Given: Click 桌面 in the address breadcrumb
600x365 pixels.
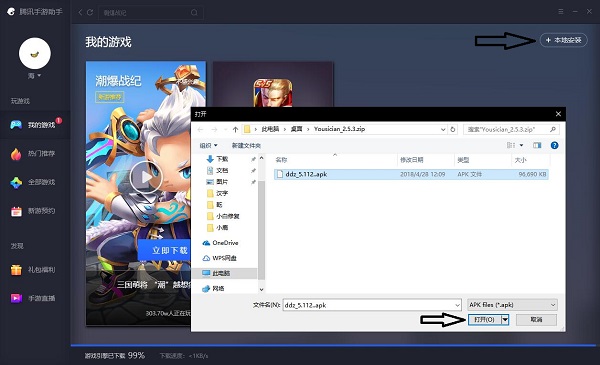Looking at the screenshot, I should [297, 129].
